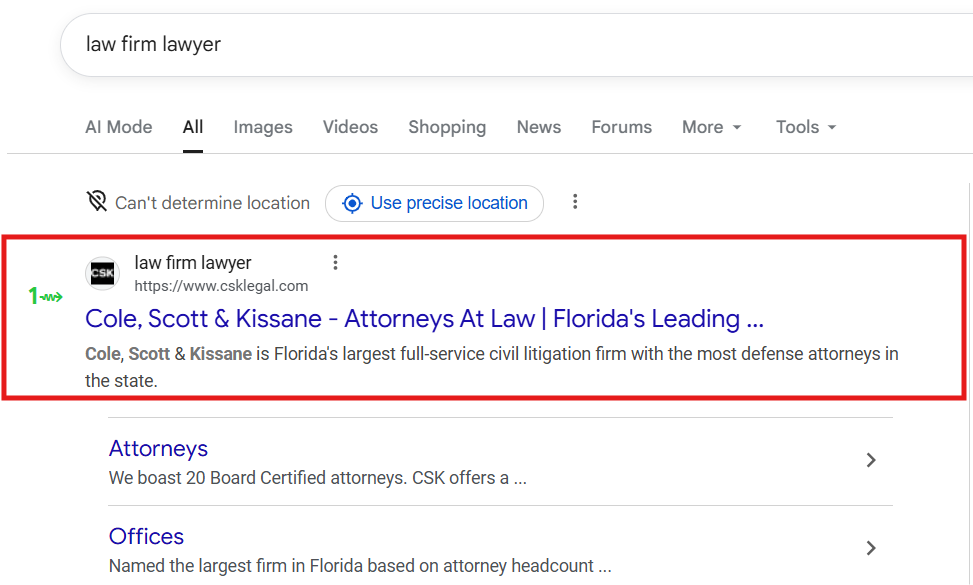Click the CSK site favicon
The height and width of the screenshot is (585, 973).
[102, 273]
